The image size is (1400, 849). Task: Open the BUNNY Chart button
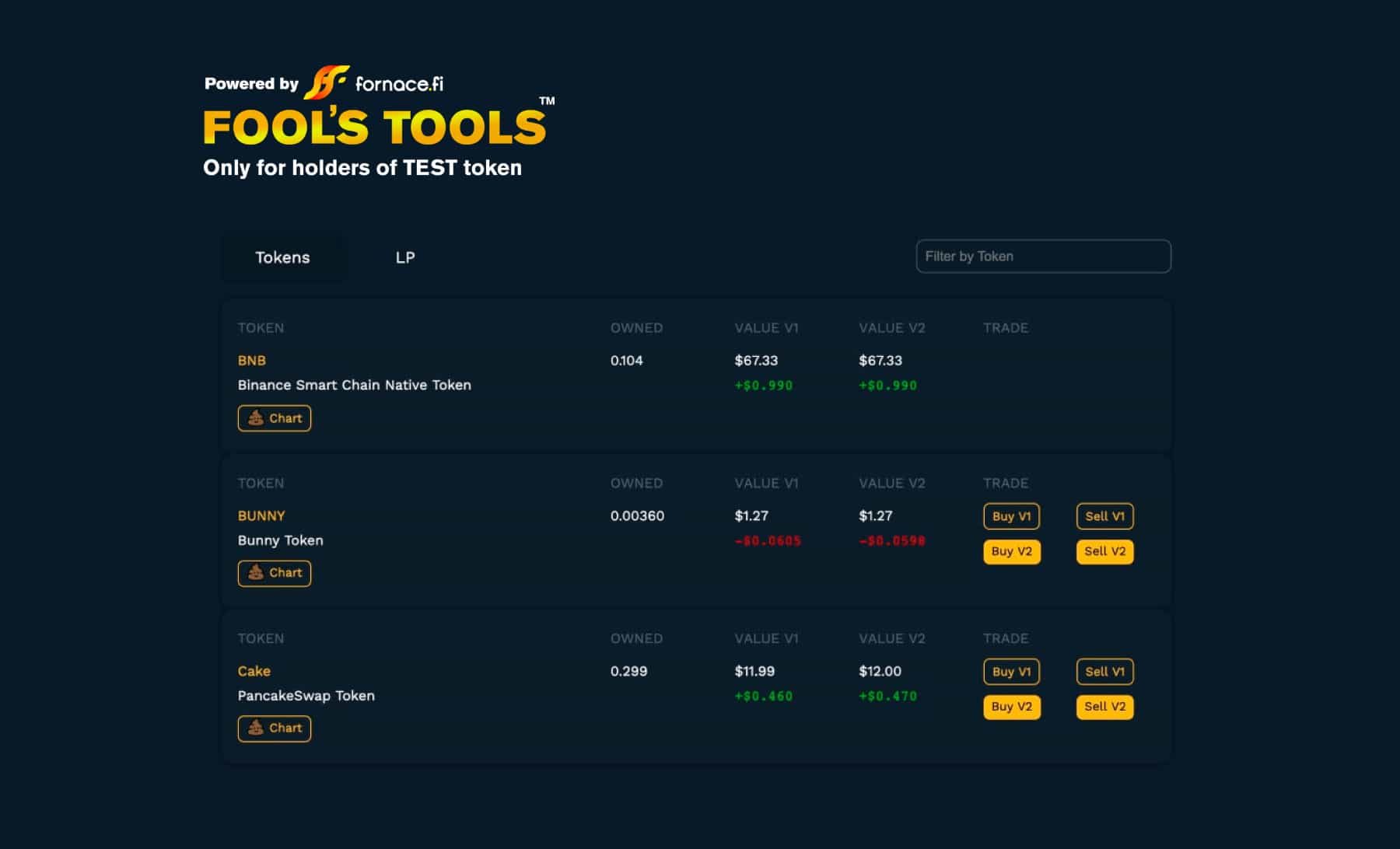click(x=275, y=573)
